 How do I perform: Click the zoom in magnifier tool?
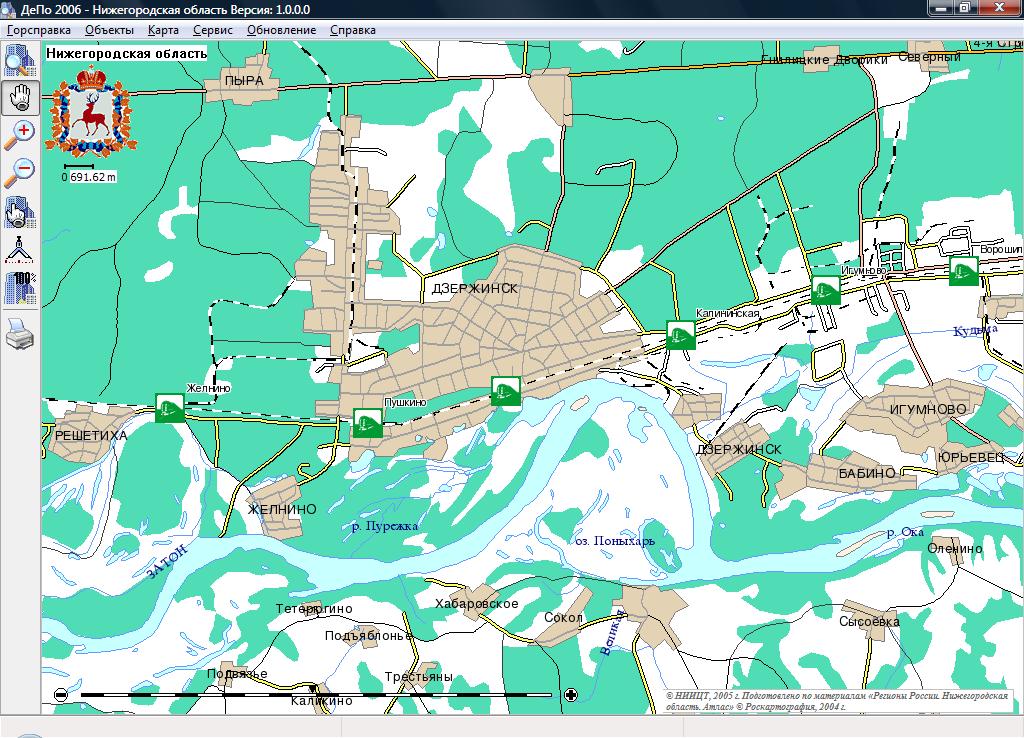pos(20,133)
